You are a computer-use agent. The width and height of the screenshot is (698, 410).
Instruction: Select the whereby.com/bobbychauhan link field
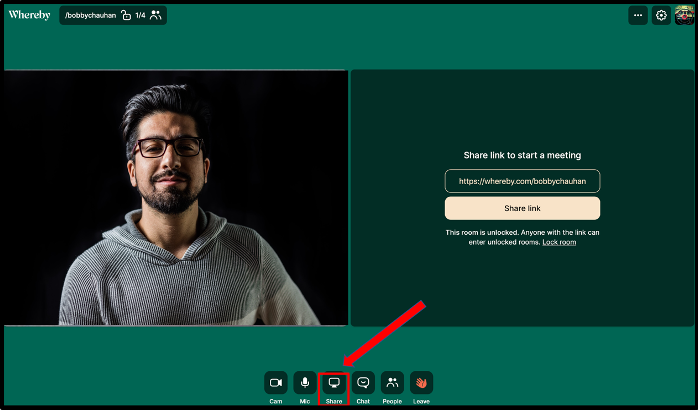pos(522,181)
